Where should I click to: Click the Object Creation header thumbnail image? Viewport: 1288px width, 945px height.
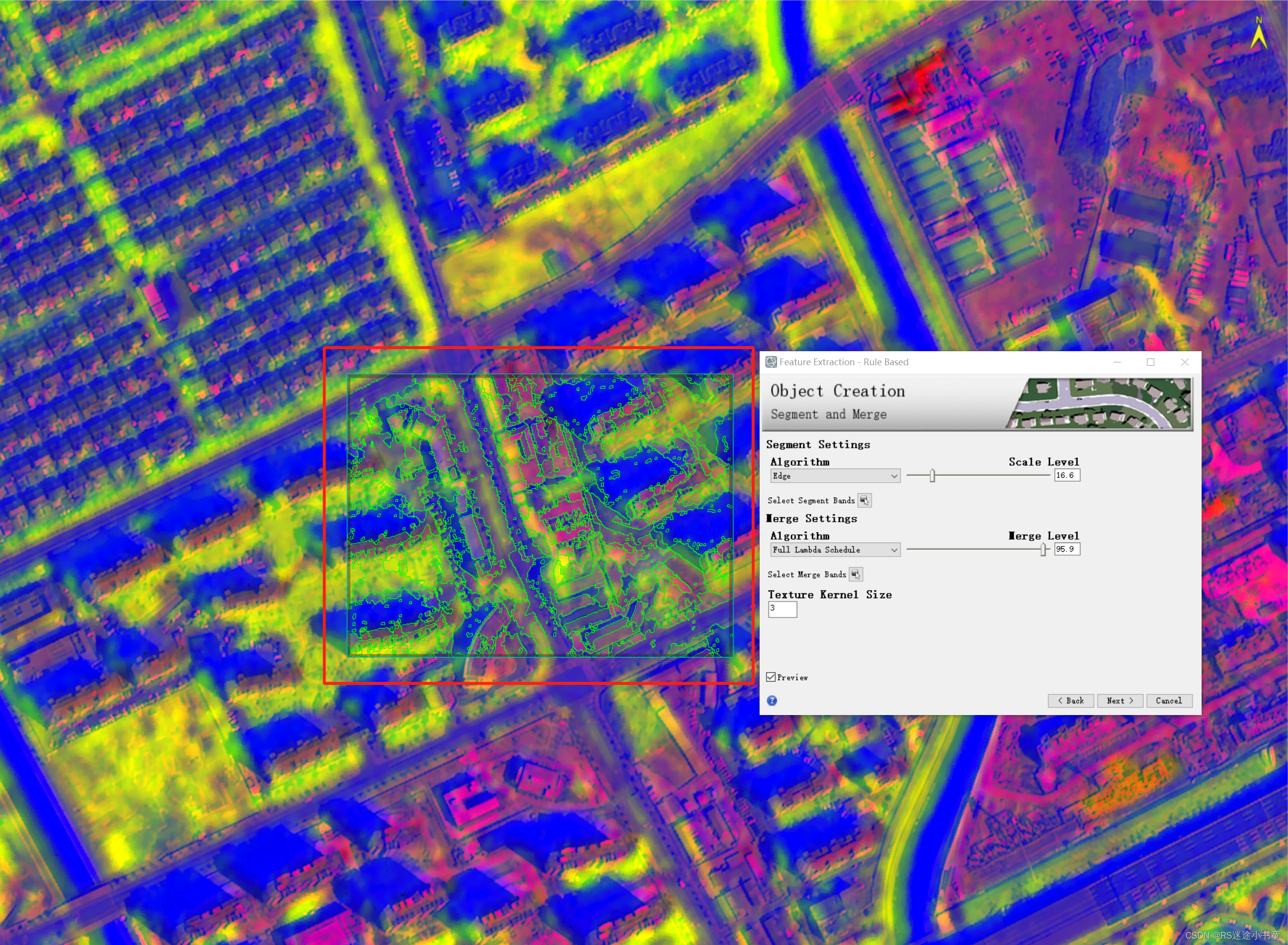click(1099, 403)
